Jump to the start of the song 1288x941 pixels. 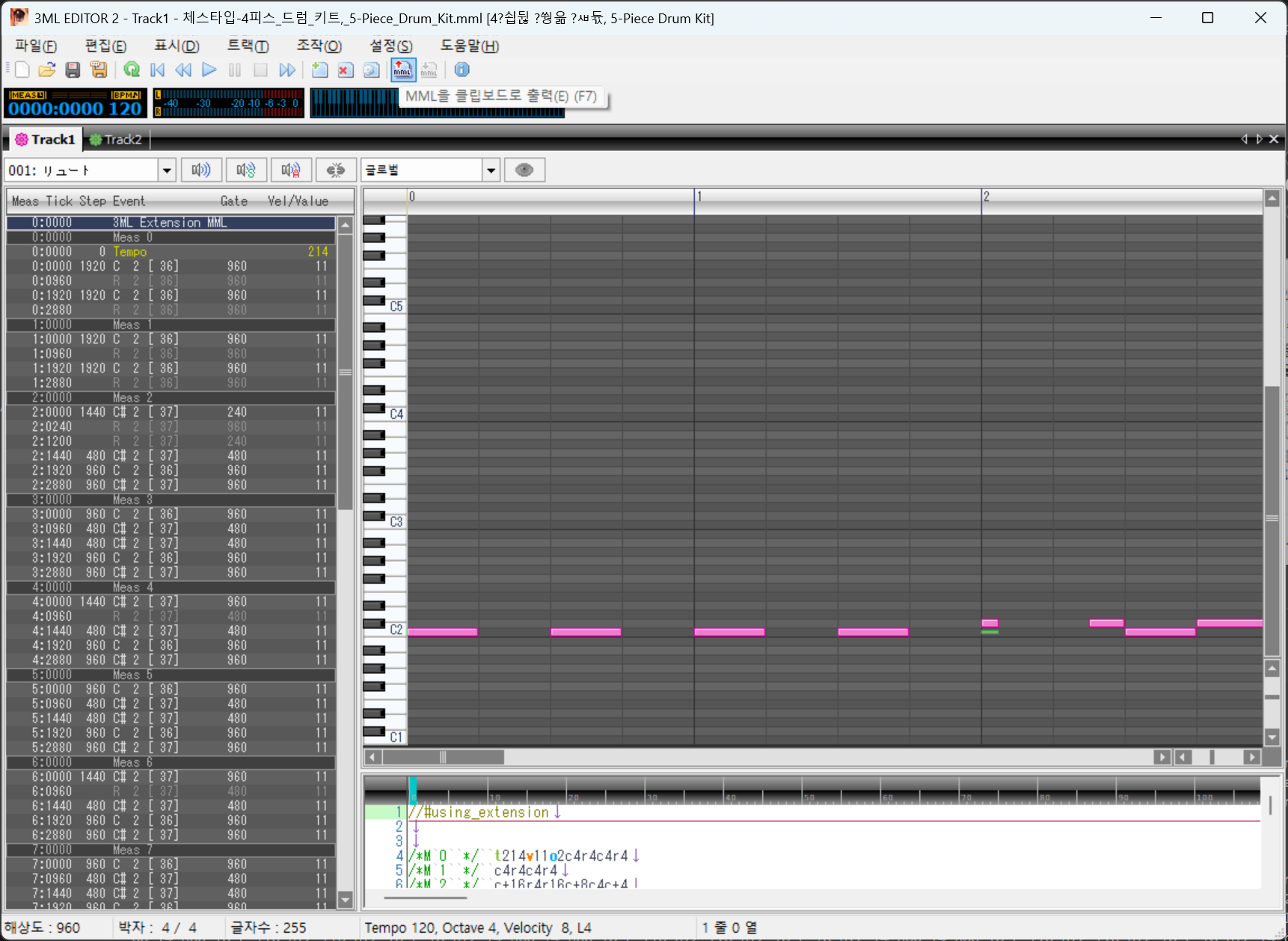click(x=157, y=70)
